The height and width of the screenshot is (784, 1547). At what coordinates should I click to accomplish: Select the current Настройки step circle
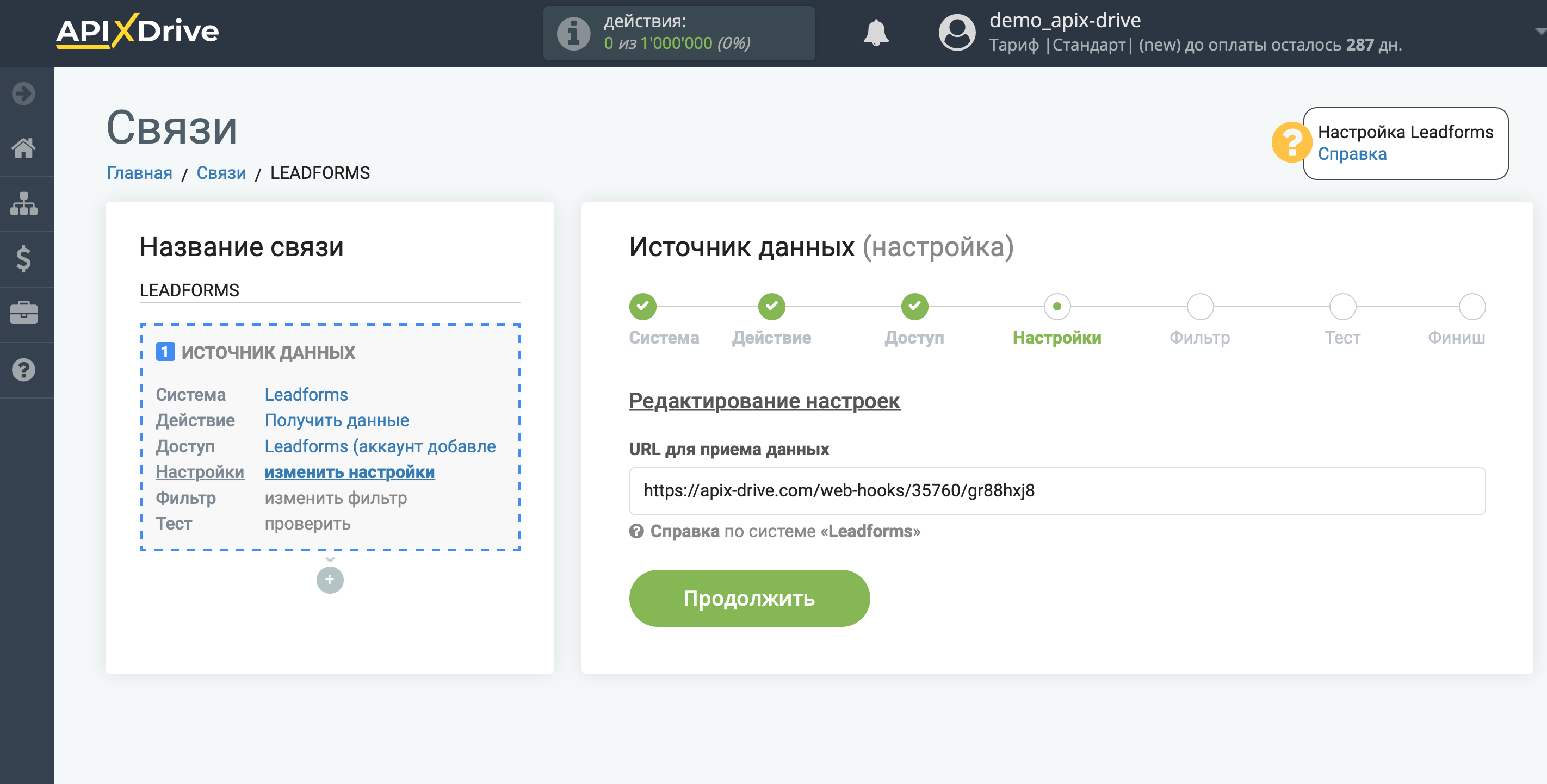pos(1057,307)
